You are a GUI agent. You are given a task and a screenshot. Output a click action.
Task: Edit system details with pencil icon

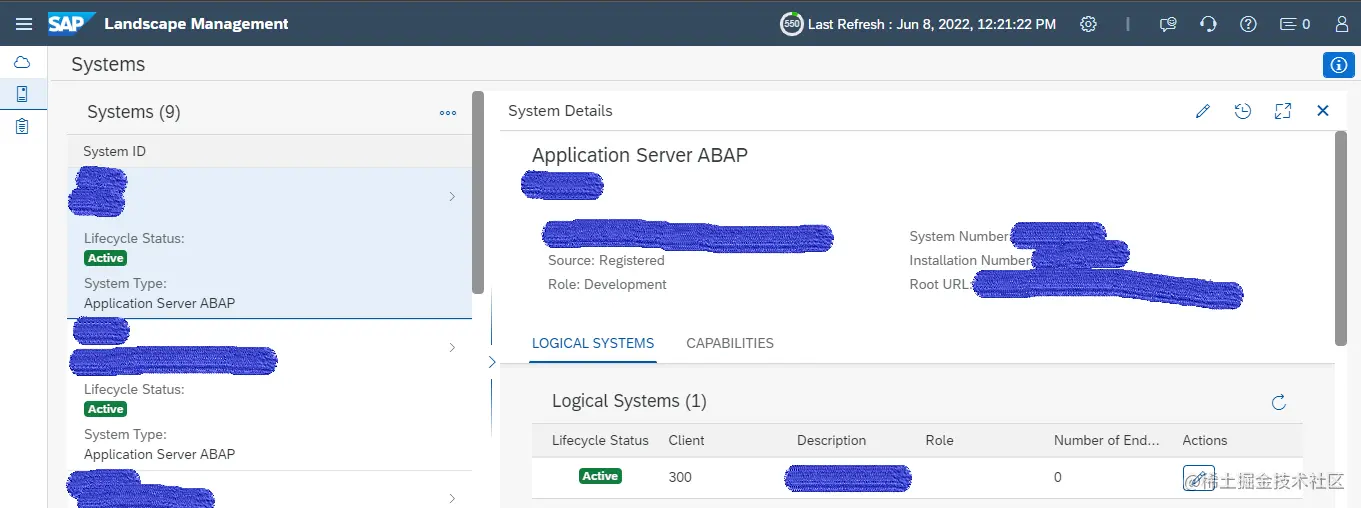pyautogui.click(x=1203, y=111)
